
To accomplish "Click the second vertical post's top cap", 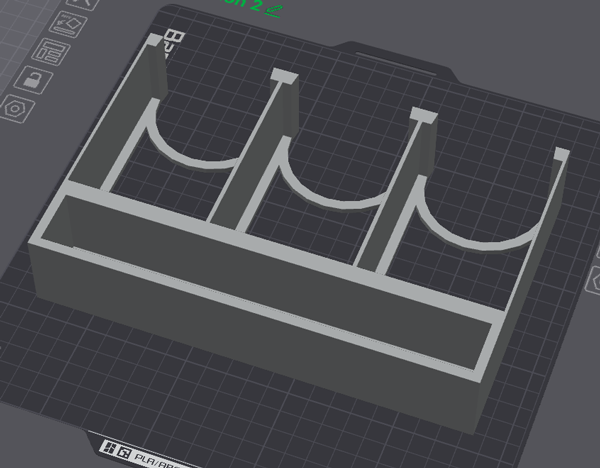I will pyautogui.click(x=282, y=76).
